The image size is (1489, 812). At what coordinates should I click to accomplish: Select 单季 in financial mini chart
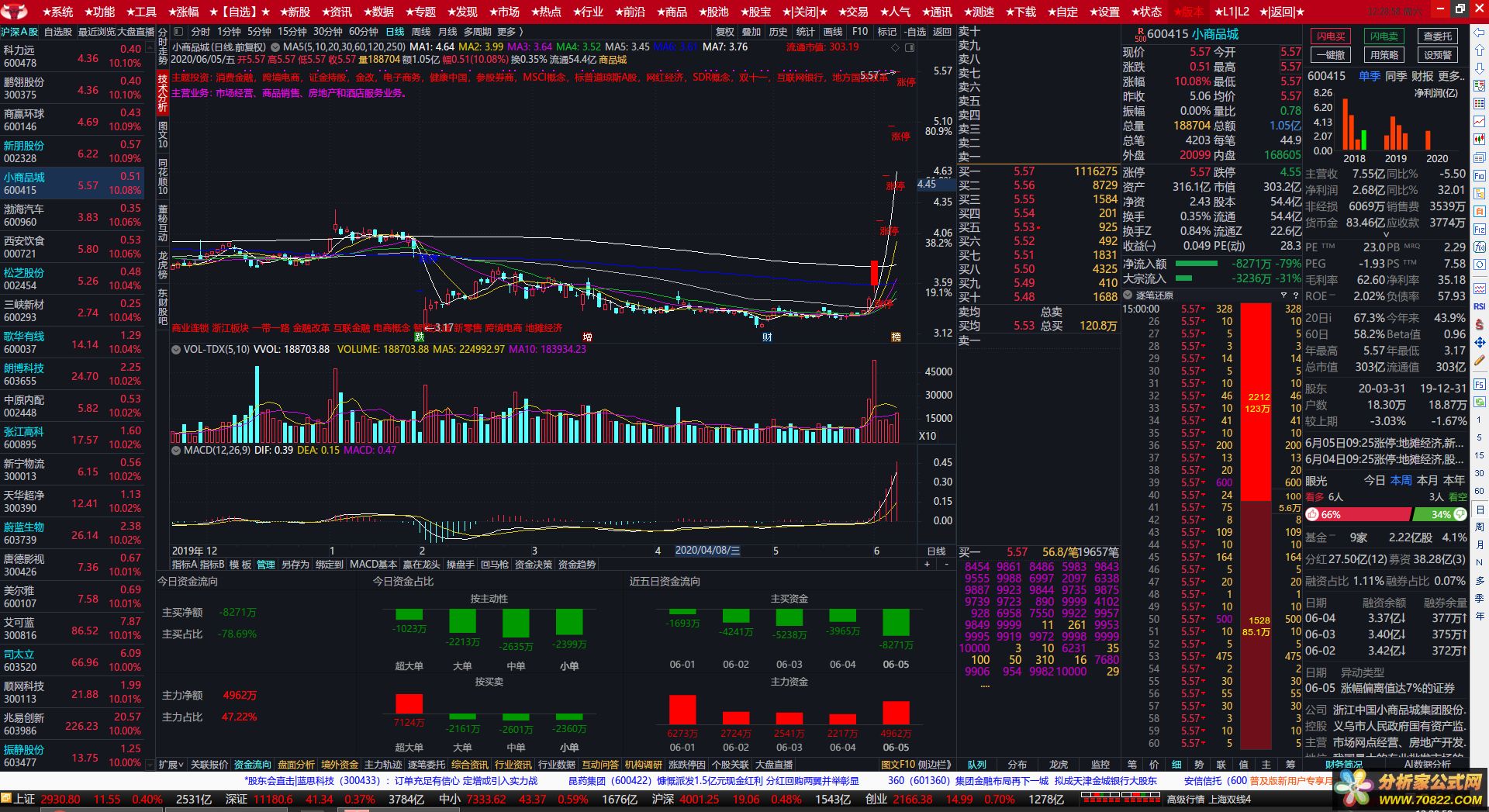click(x=1370, y=76)
